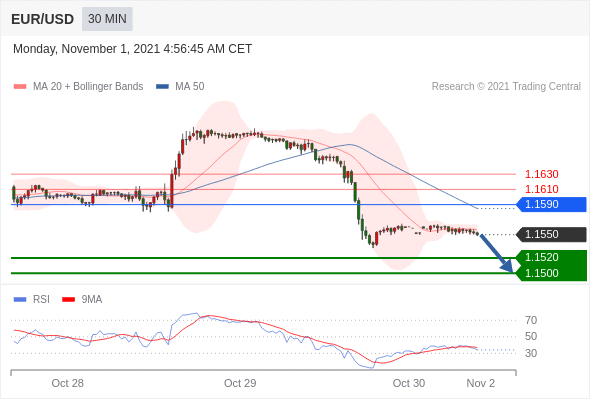This screenshot has height=400, width=590.
Task: Select the blue 1.1590 pivot price tag
Action: (551, 204)
